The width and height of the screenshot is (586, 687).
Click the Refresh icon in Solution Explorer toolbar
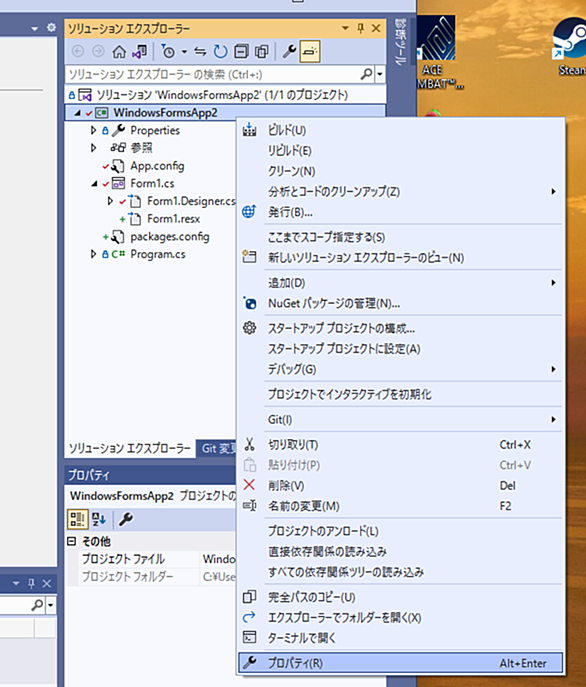(x=220, y=52)
